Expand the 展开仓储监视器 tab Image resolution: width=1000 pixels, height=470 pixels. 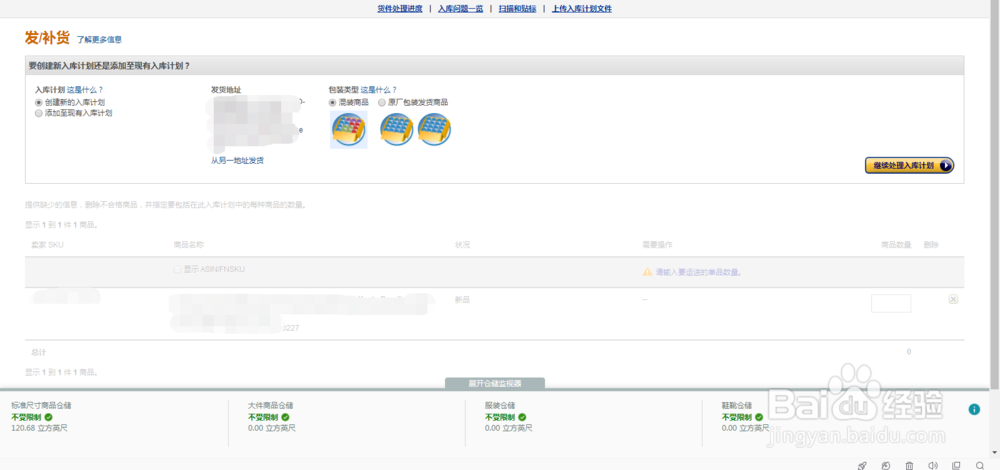[495, 383]
